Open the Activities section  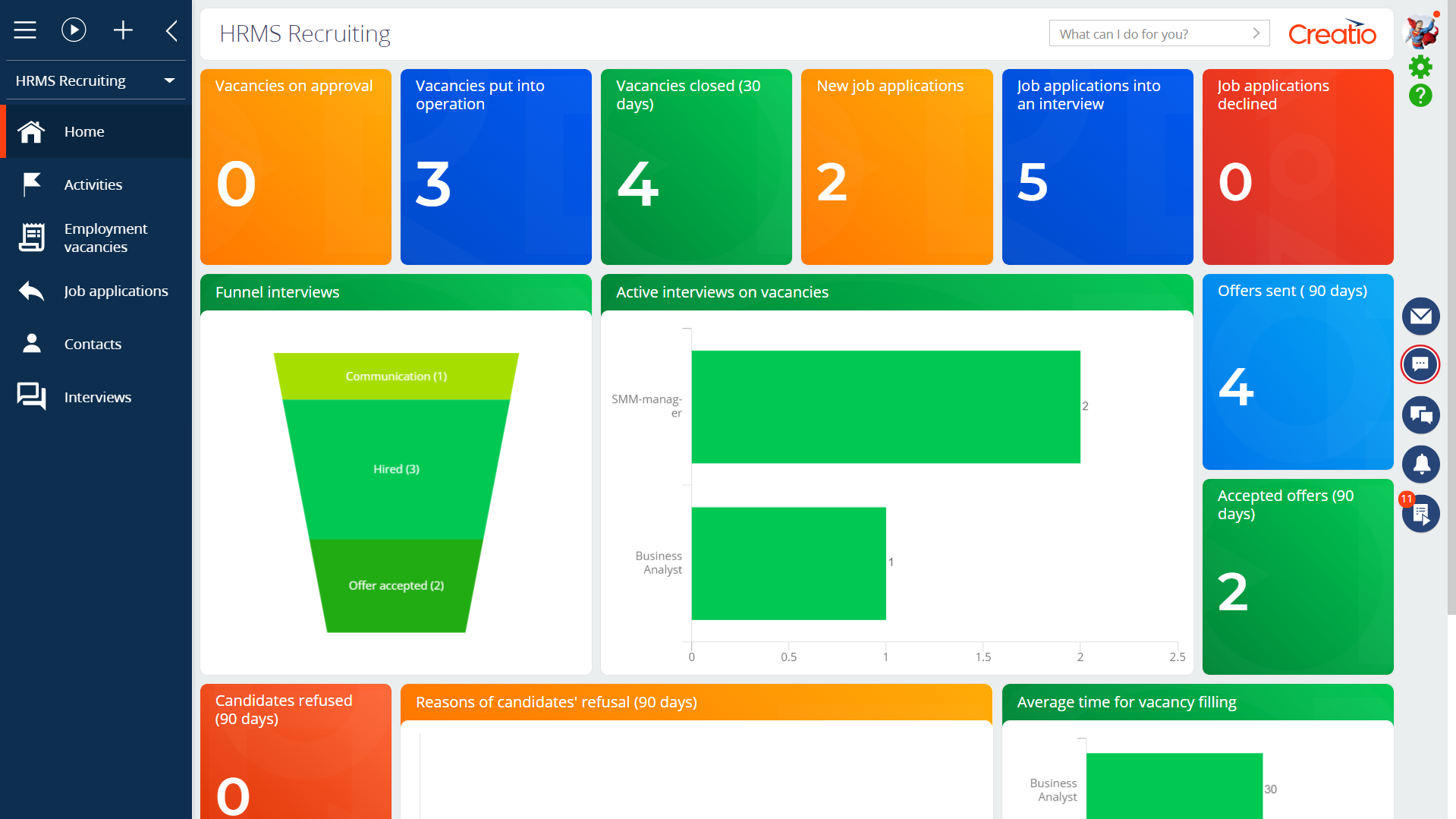coord(93,184)
